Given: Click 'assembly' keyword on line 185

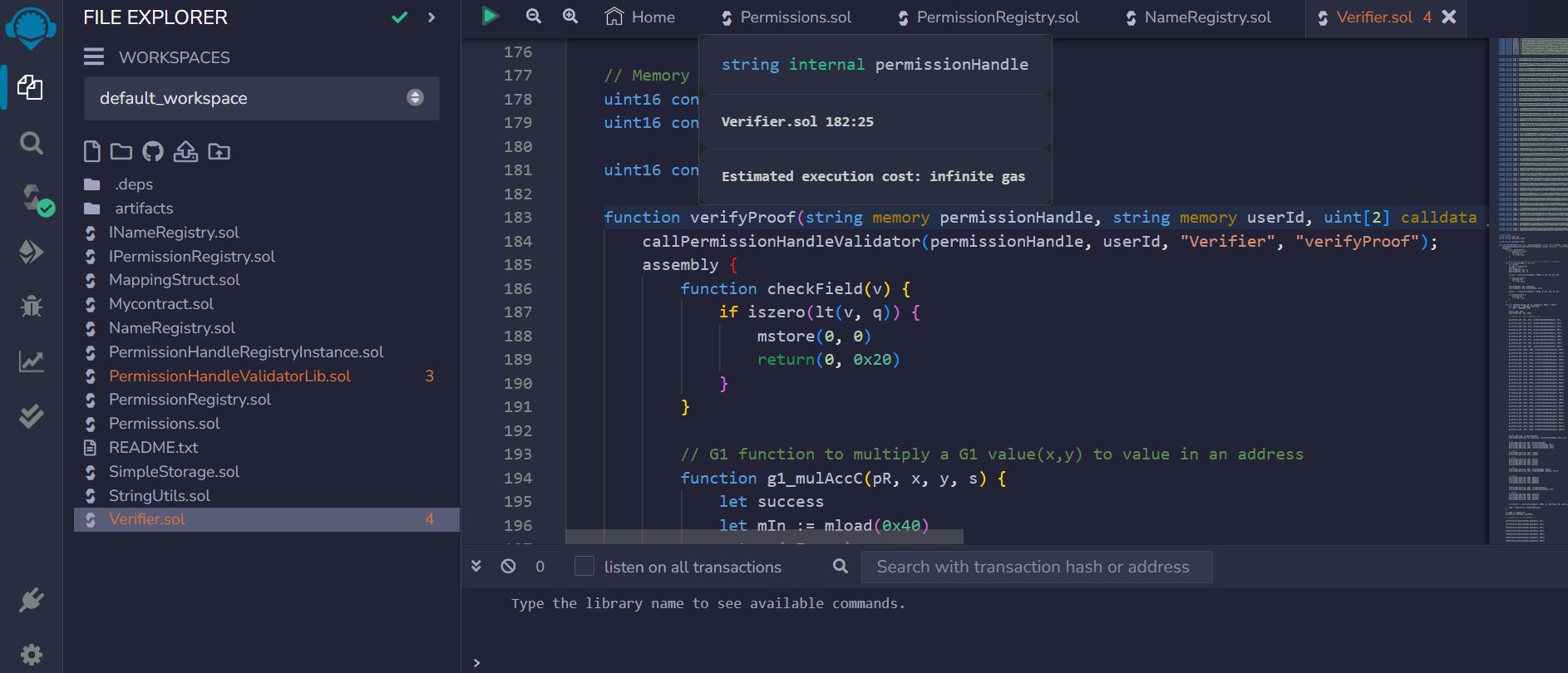Looking at the screenshot, I should pyautogui.click(x=680, y=265).
